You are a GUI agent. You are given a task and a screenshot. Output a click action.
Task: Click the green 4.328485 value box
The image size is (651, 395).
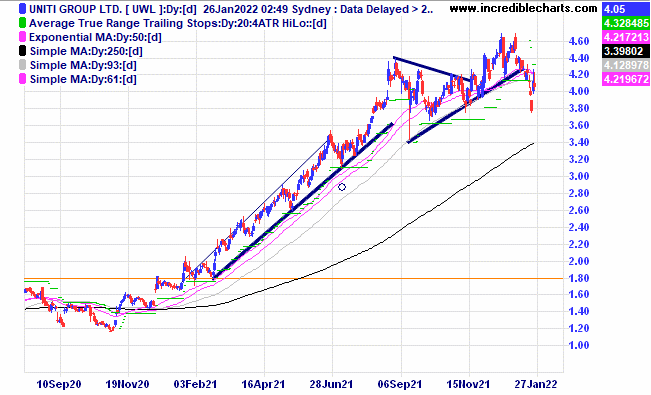click(625, 23)
